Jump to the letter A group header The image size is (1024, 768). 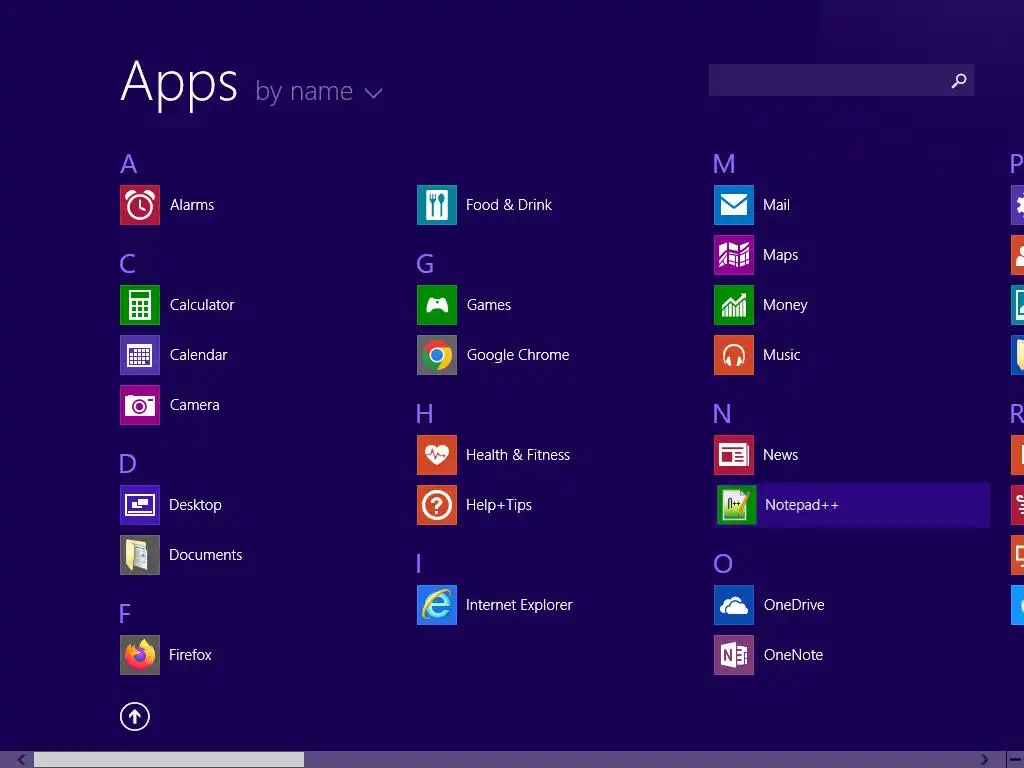click(129, 164)
